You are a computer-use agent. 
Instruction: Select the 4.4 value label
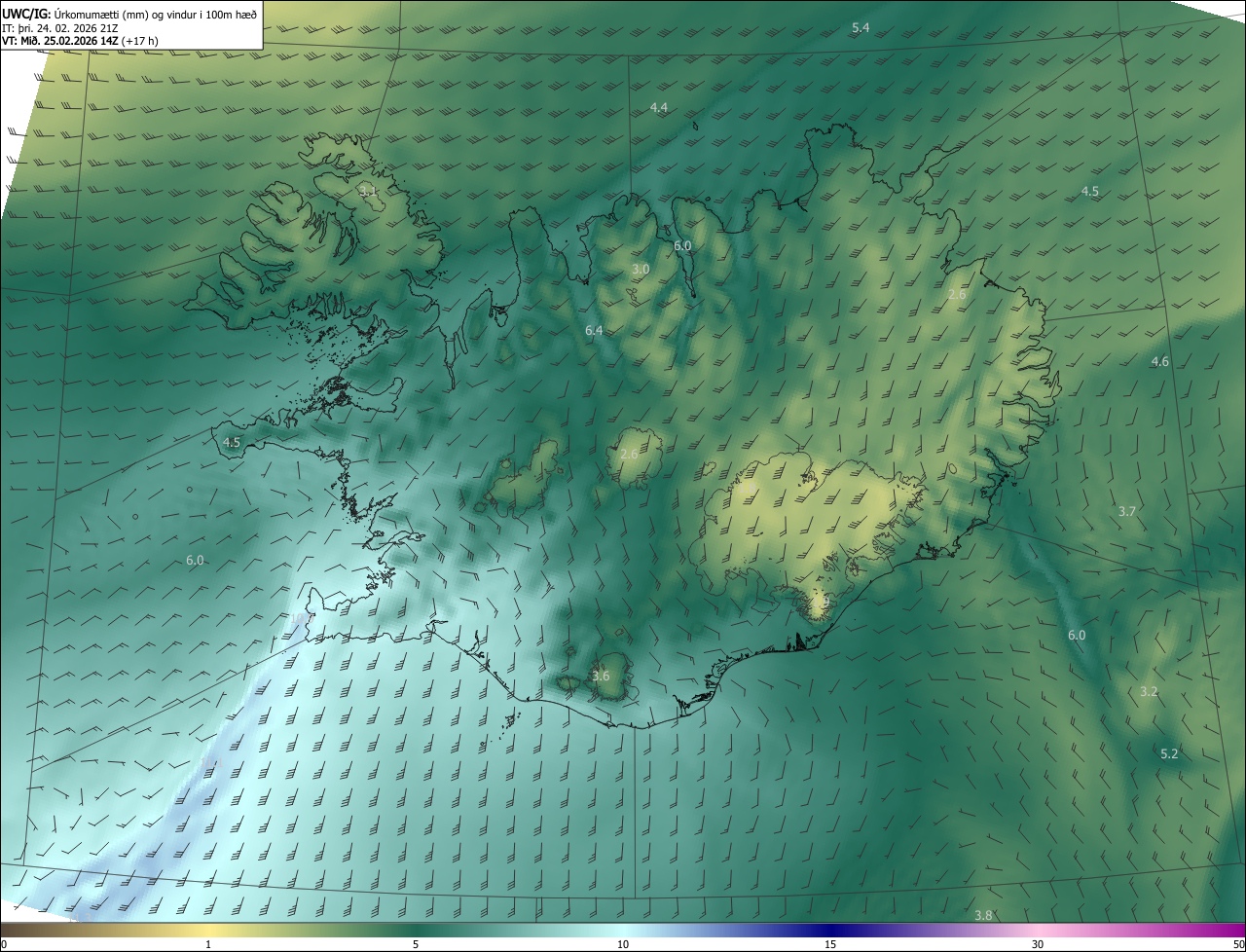[x=659, y=107]
